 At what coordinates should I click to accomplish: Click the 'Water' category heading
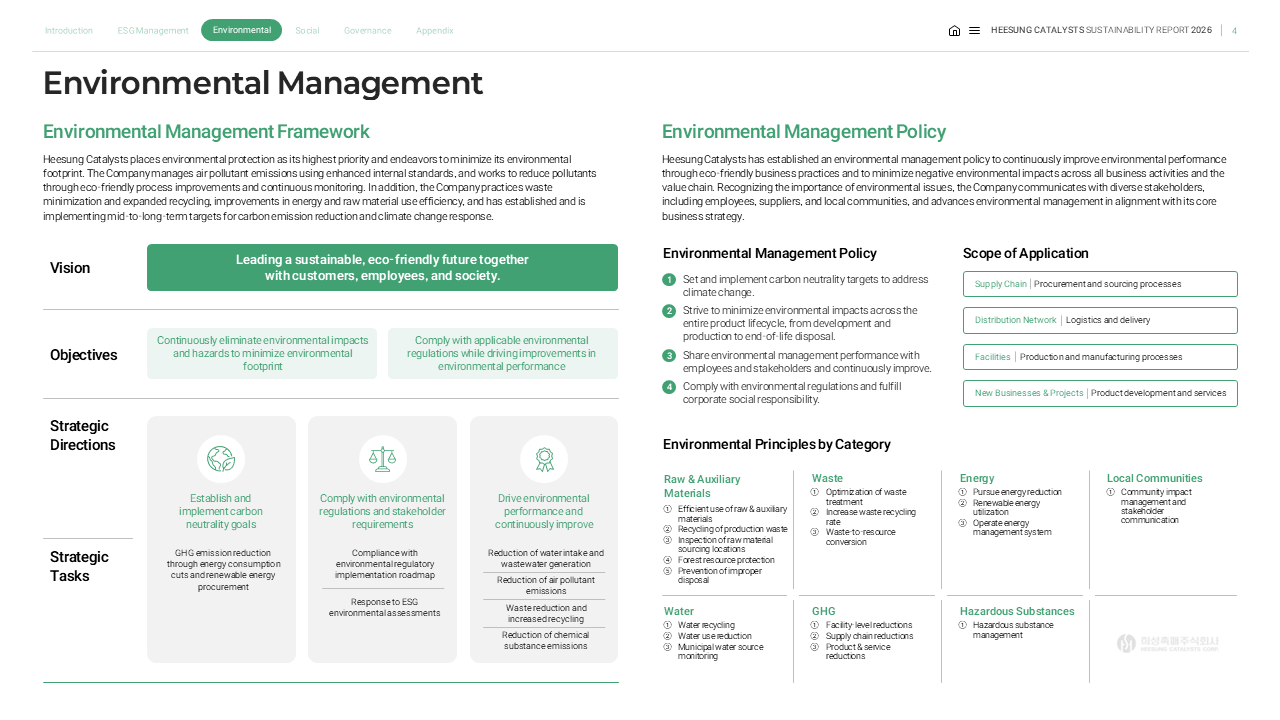(679, 611)
